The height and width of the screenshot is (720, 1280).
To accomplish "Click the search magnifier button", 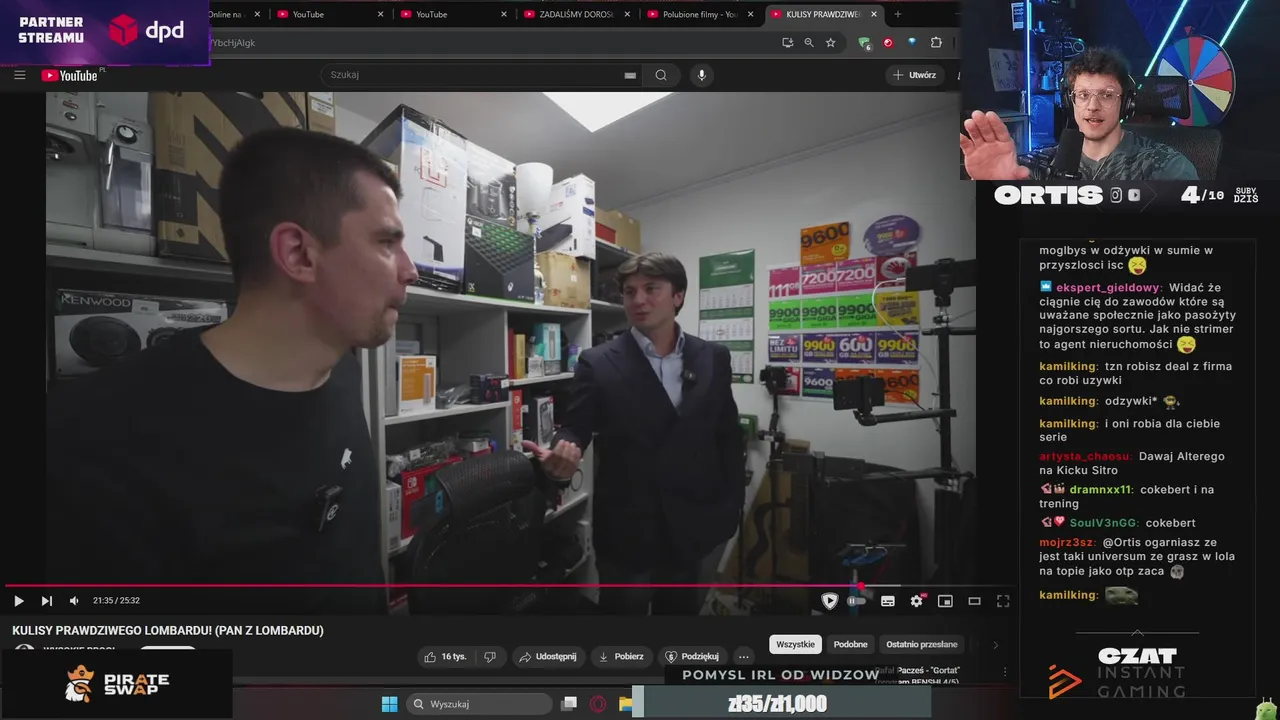I will pos(661,75).
